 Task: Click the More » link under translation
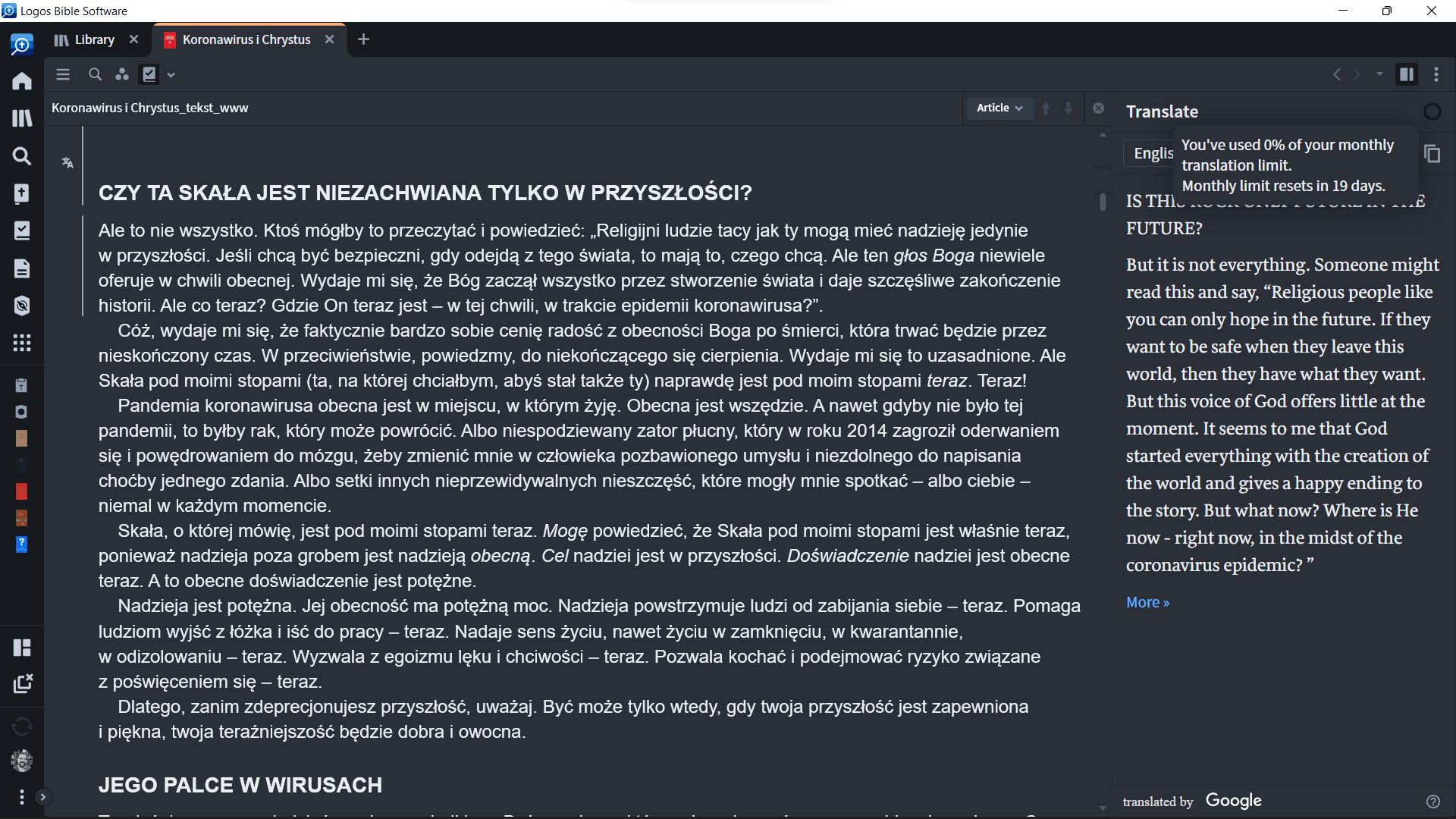1147,602
